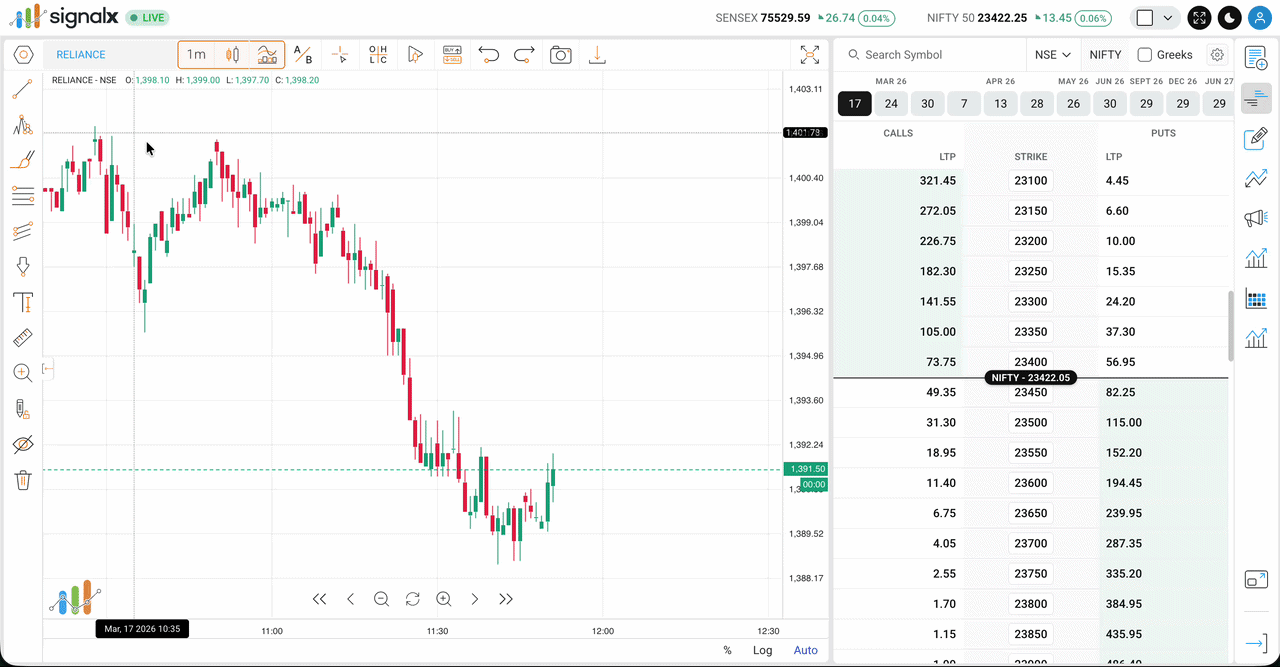Take a chart snapshot with camera icon
Screen dimensions: 1280x667
[x=561, y=55]
